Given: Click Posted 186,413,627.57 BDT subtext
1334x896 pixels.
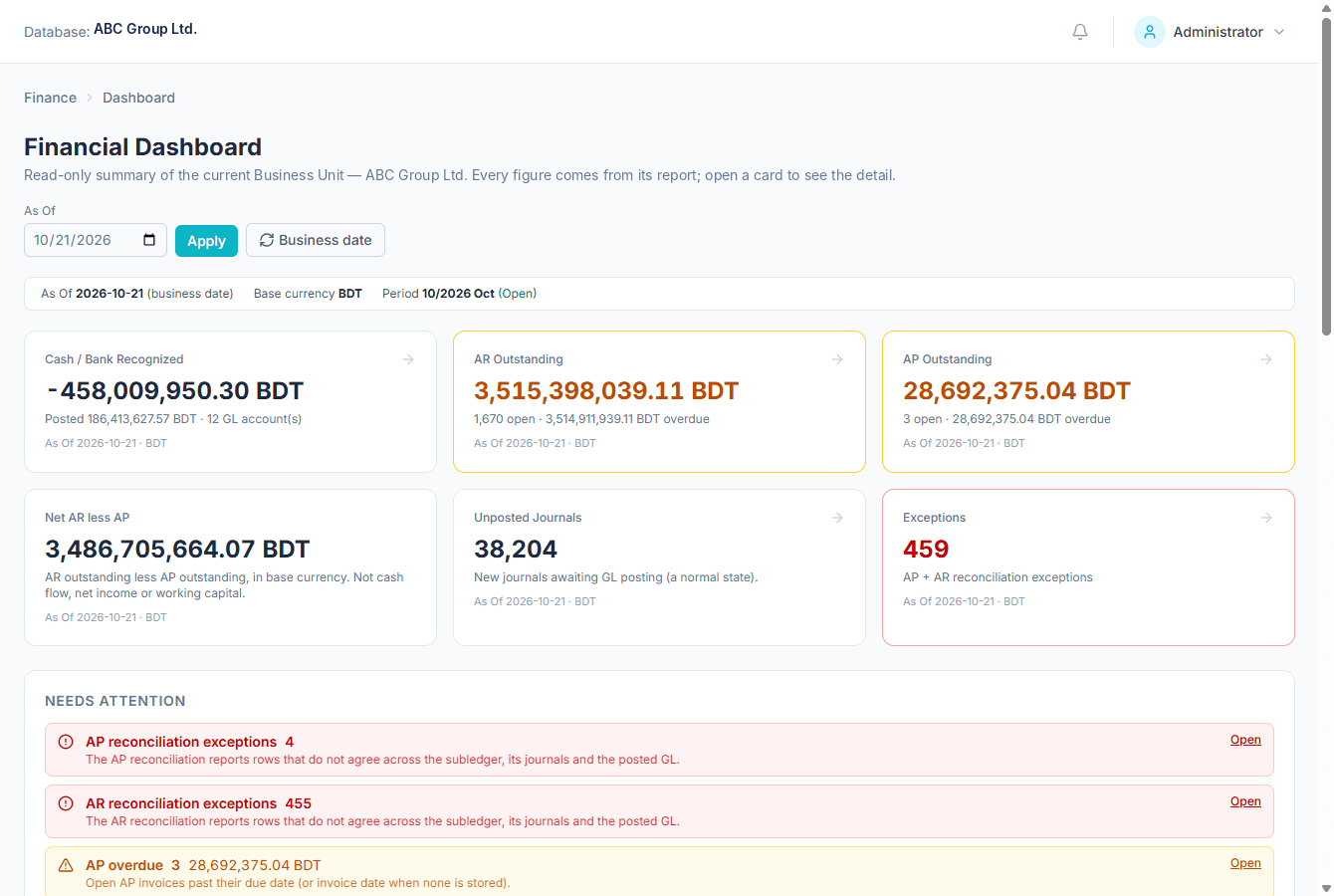Looking at the screenshot, I should [x=173, y=419].
